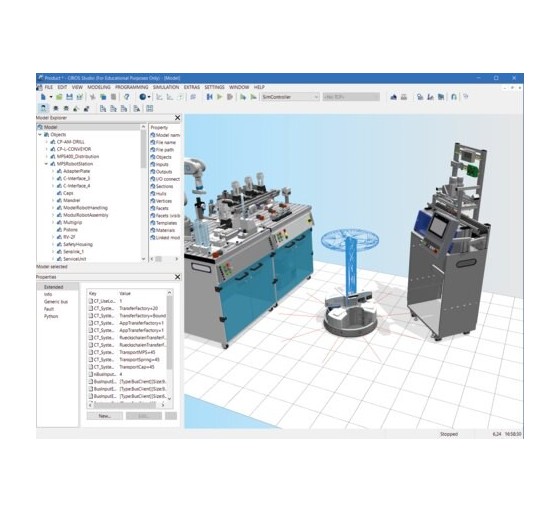Open the EXTRAS menu

click(192, 87)
